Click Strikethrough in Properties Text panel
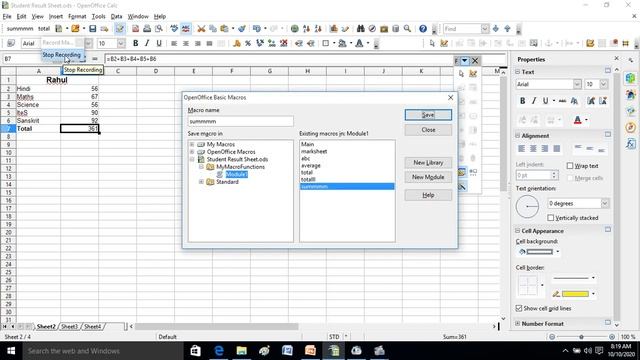 click(562, 101)
